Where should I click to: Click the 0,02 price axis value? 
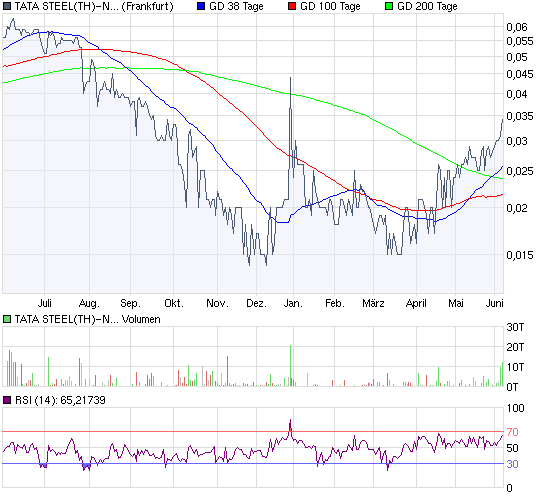click(516, 208)
